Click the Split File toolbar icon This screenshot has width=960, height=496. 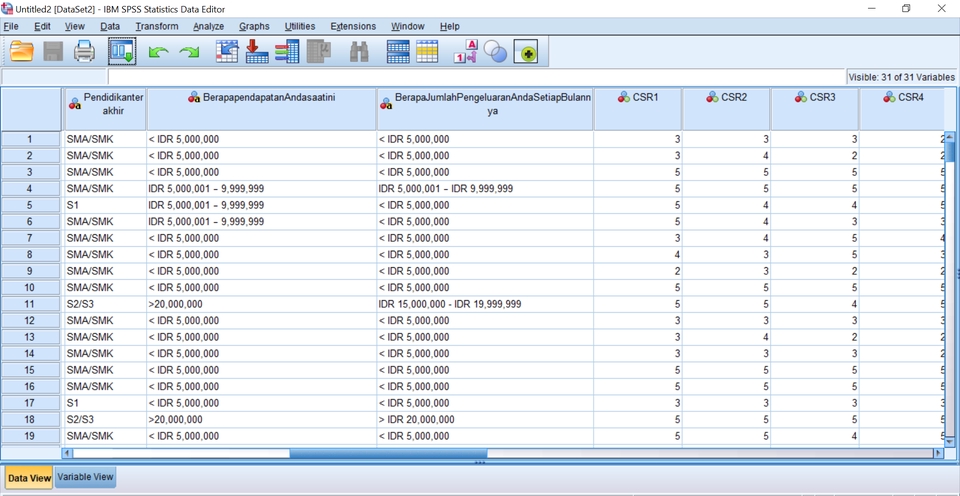click(398, 51)
